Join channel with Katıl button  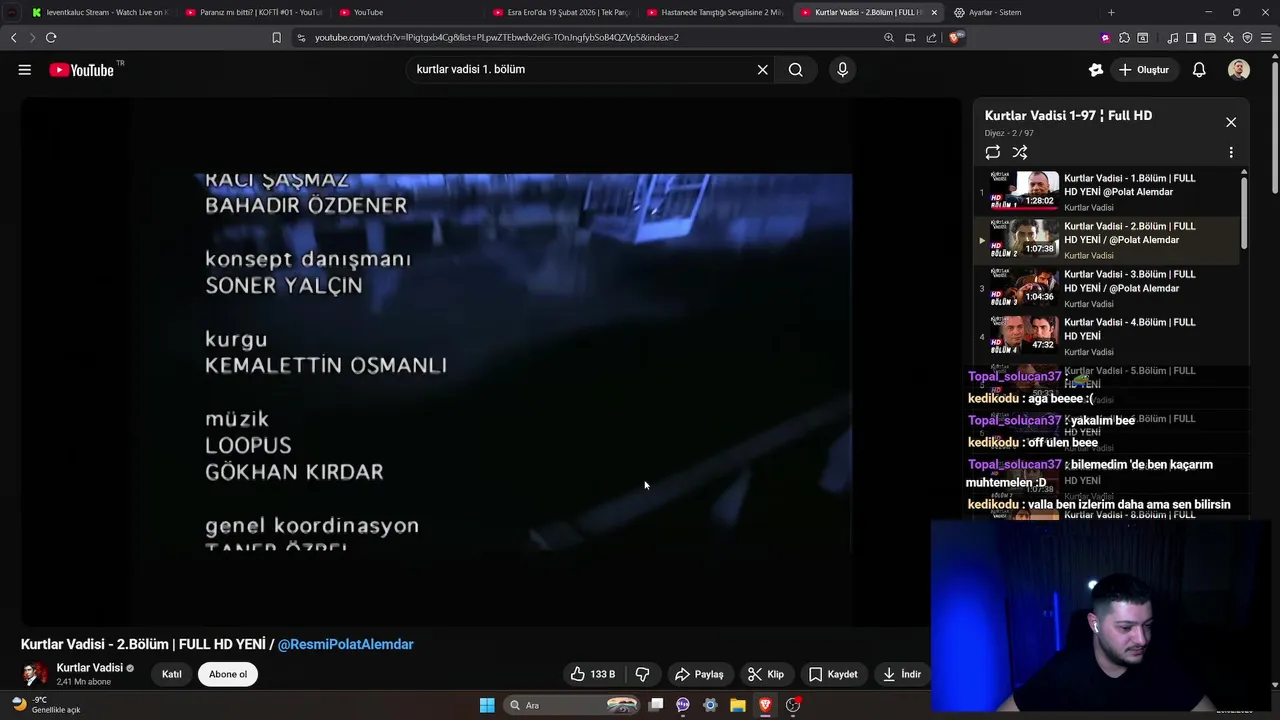pyautogui.click(x=172, y=674)
